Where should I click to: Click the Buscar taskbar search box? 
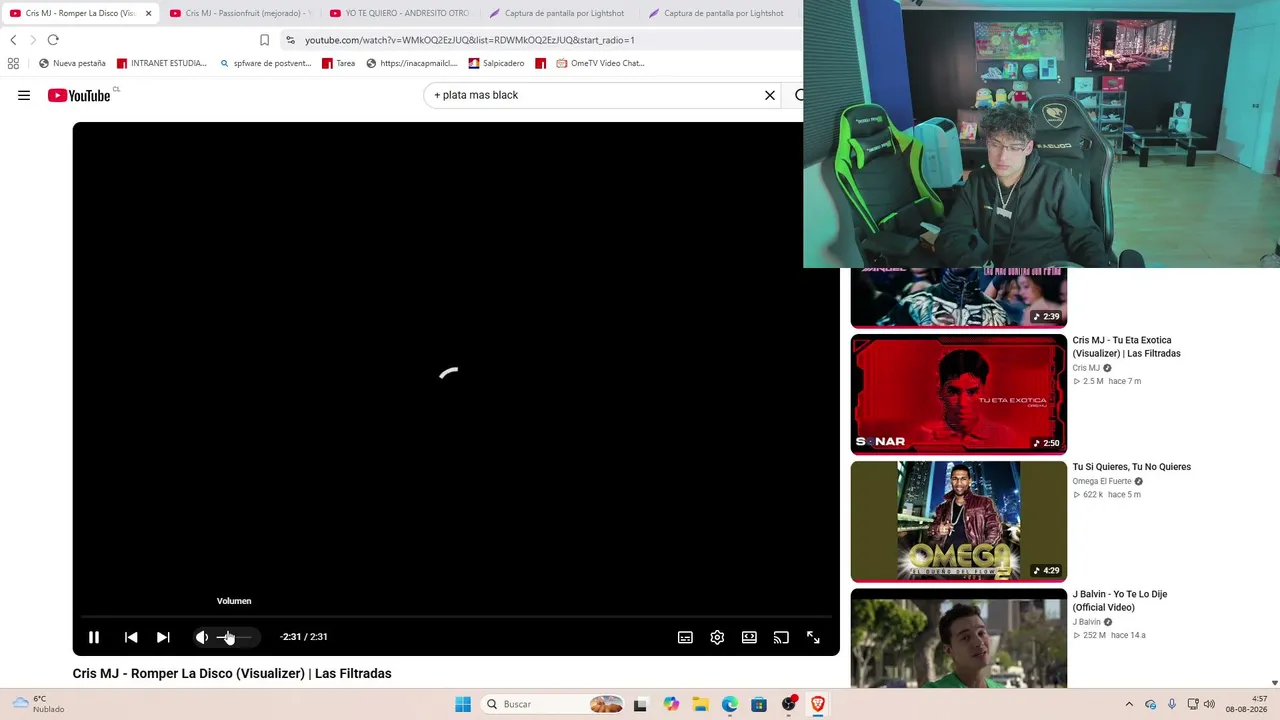(554, 704)
